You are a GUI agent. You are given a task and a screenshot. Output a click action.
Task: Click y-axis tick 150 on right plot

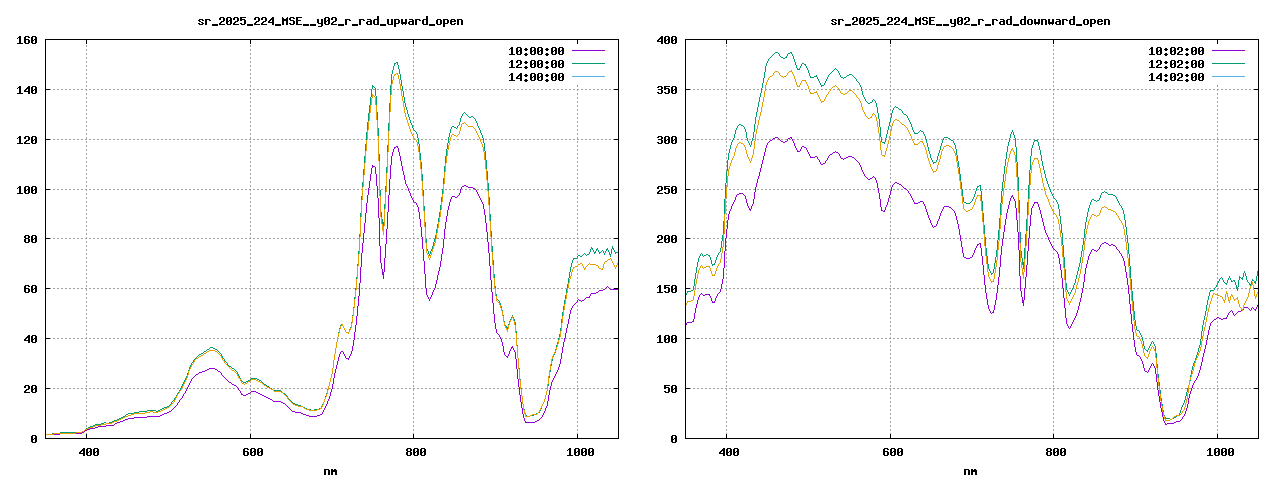point(667,289)
